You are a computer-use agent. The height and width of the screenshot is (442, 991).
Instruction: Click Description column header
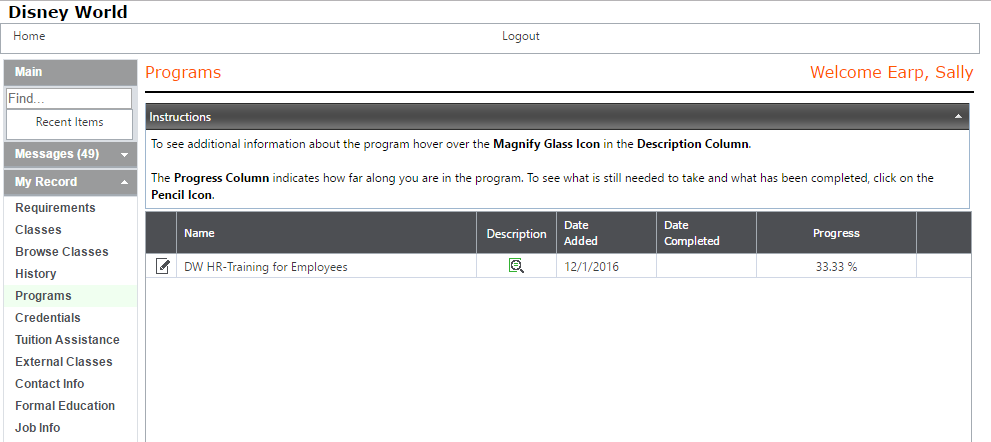(x=516, y=234)
